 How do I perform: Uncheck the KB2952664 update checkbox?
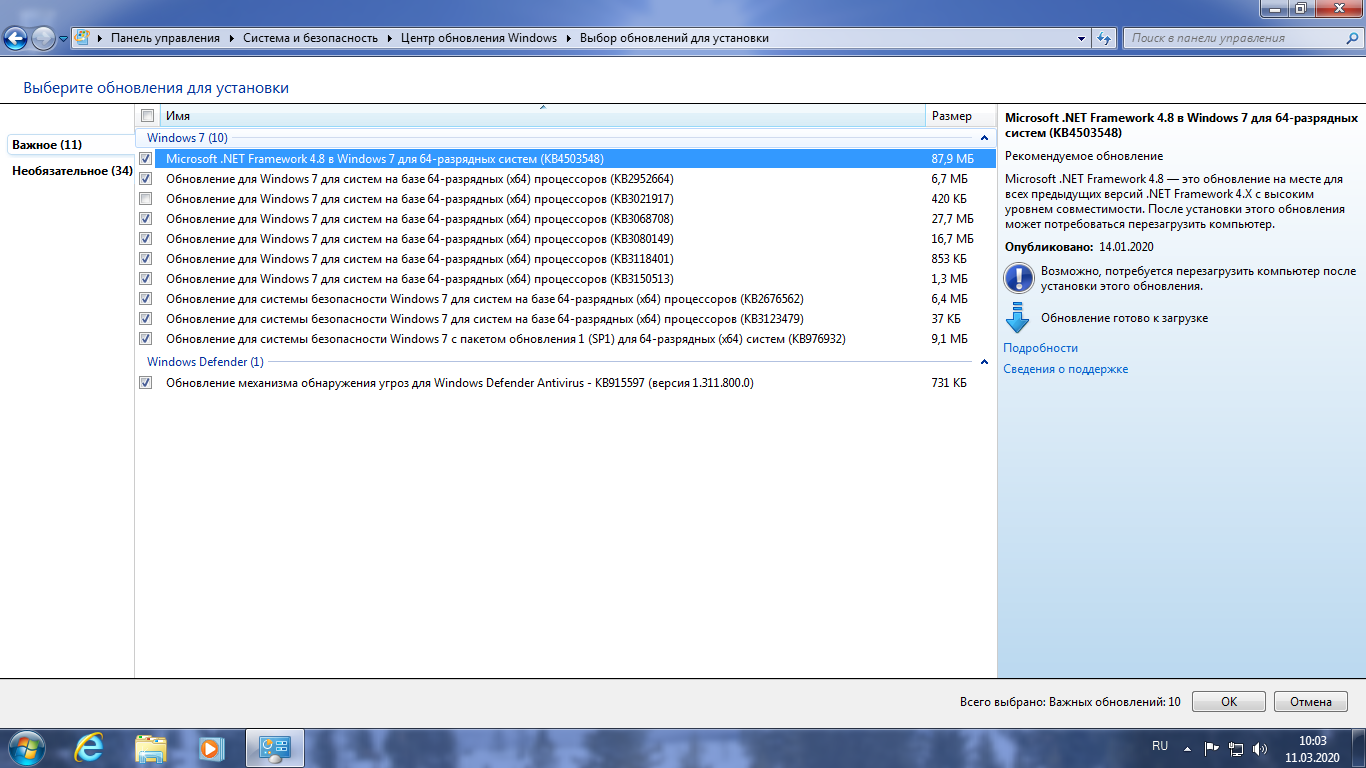146,178
